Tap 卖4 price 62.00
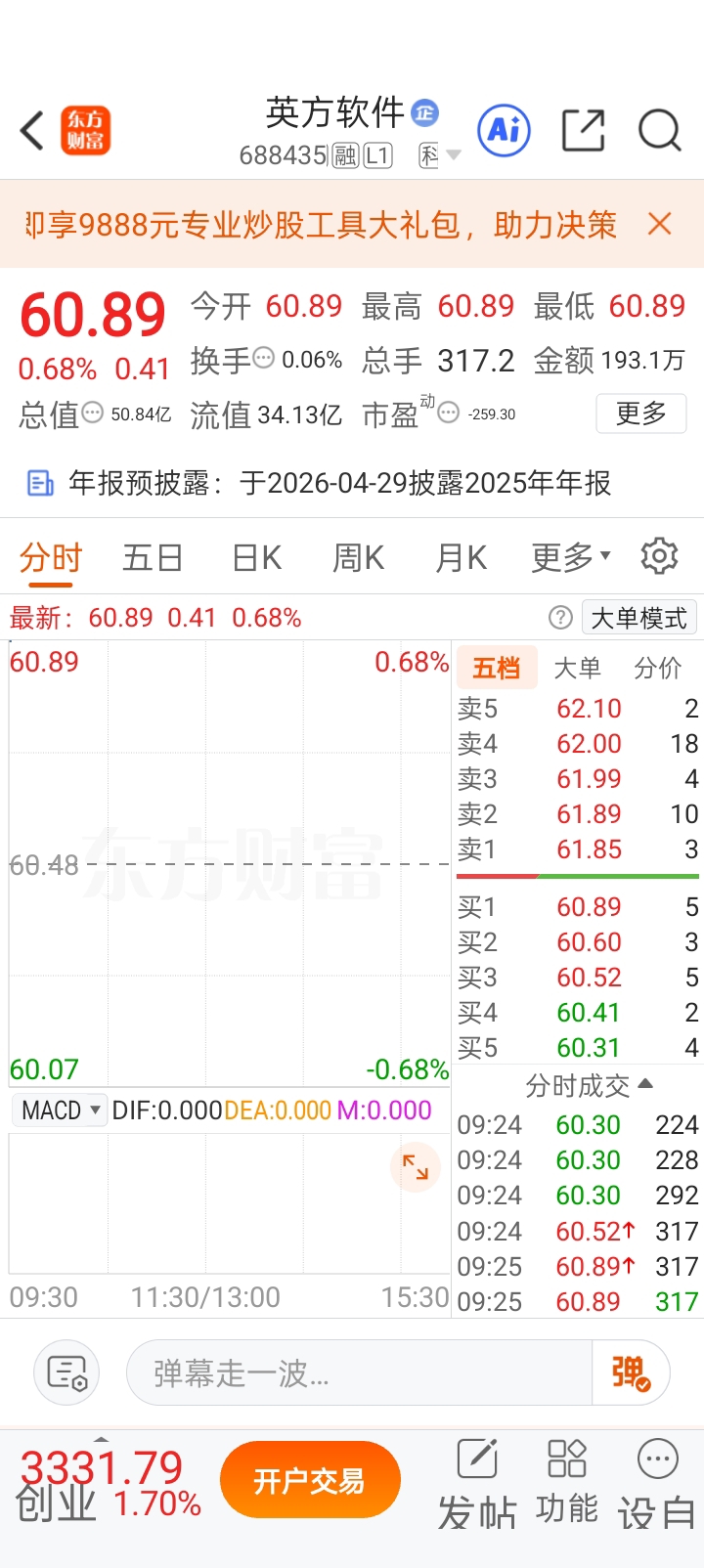The image size is (704, 1568). tap(590, 744)
